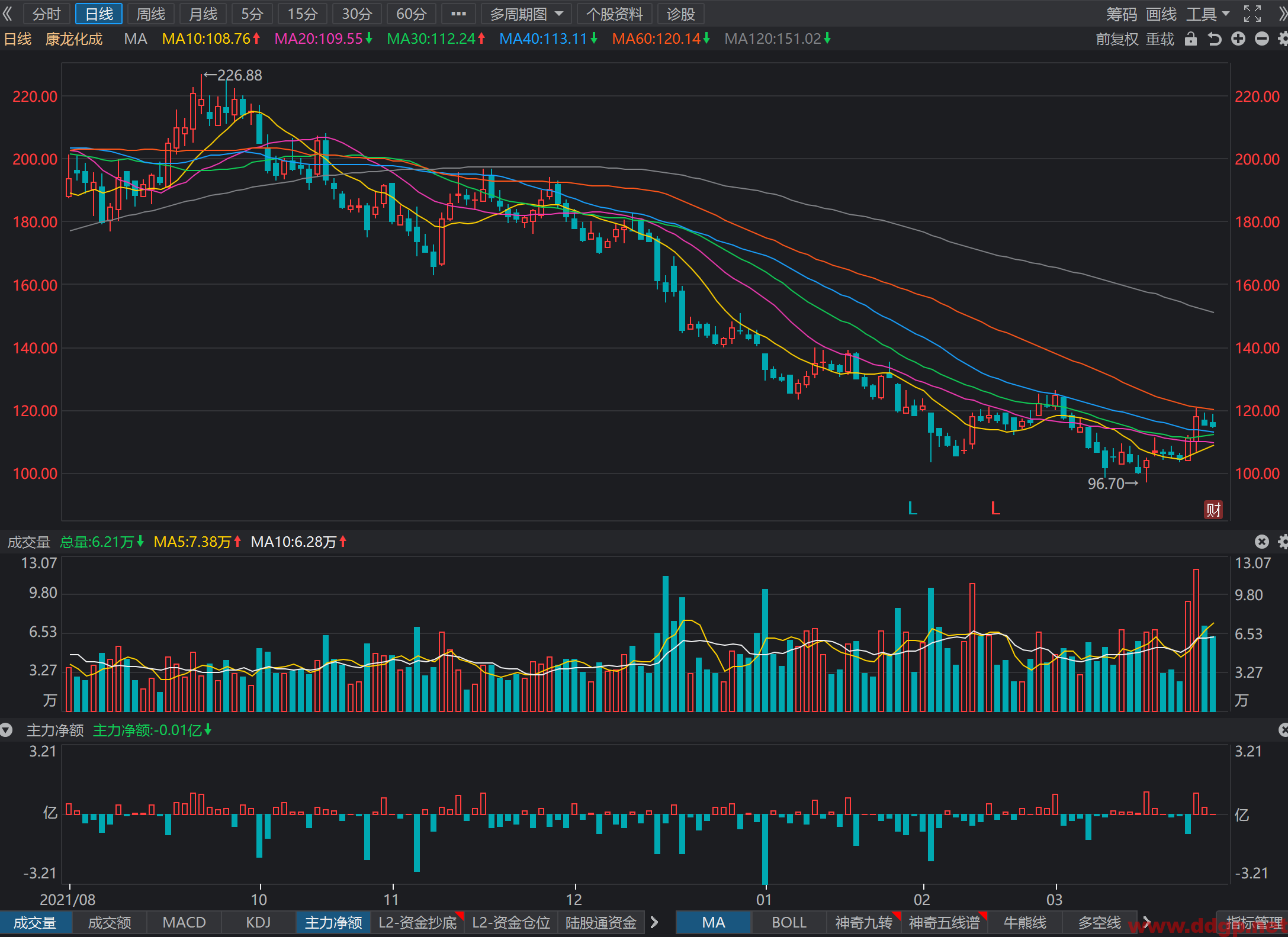1288x937 pixels.
Task: Select 5分 minute period
Action: point(252,14)
